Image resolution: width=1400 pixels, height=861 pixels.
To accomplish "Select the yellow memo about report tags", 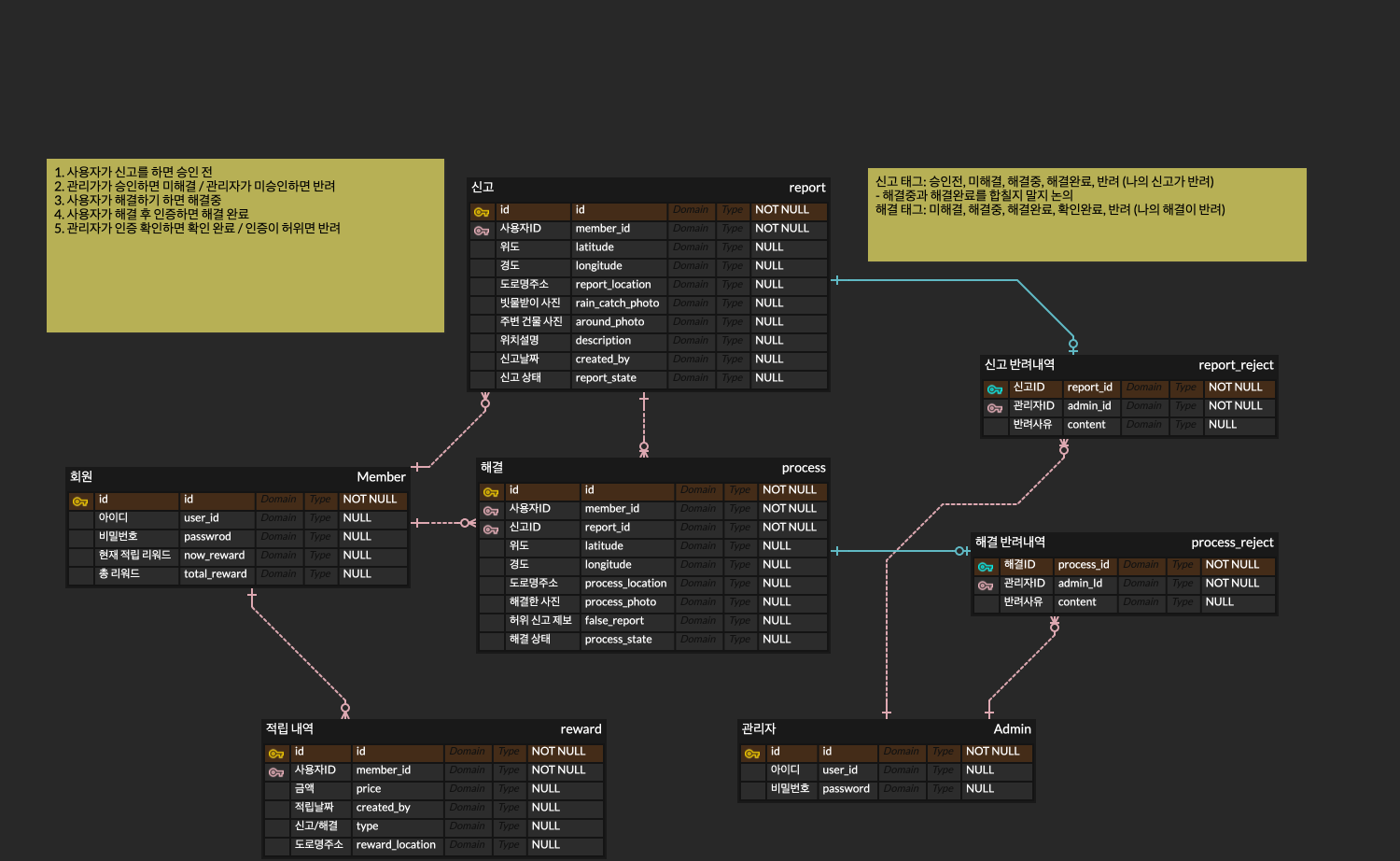I will pos(1086,215).
